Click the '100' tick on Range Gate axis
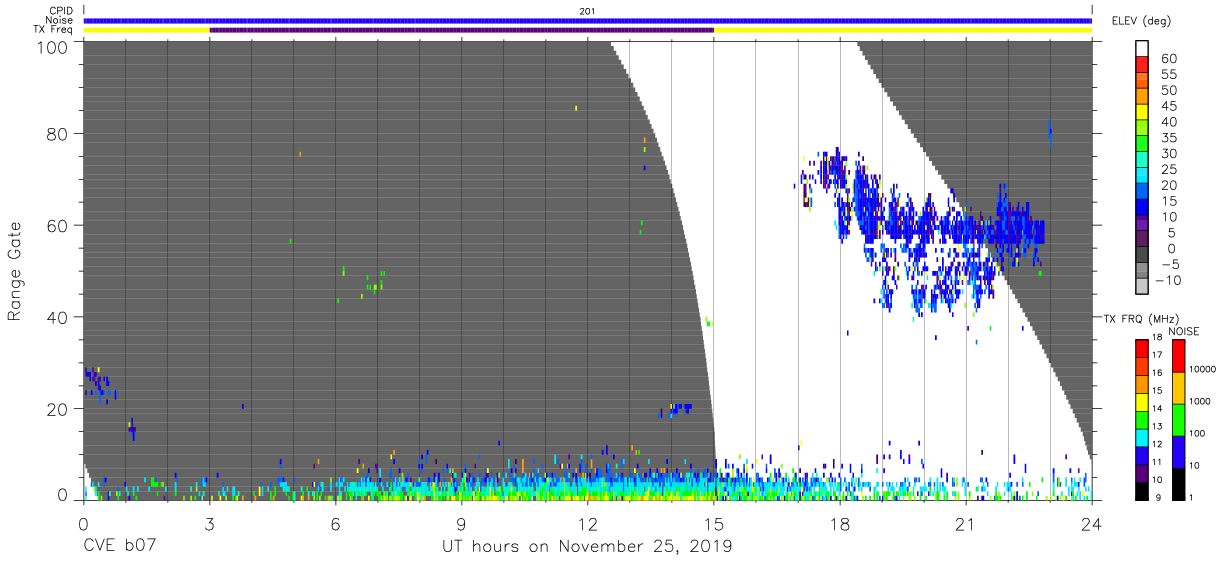The height and width of the screenshot is (567, 1228). 53,47
